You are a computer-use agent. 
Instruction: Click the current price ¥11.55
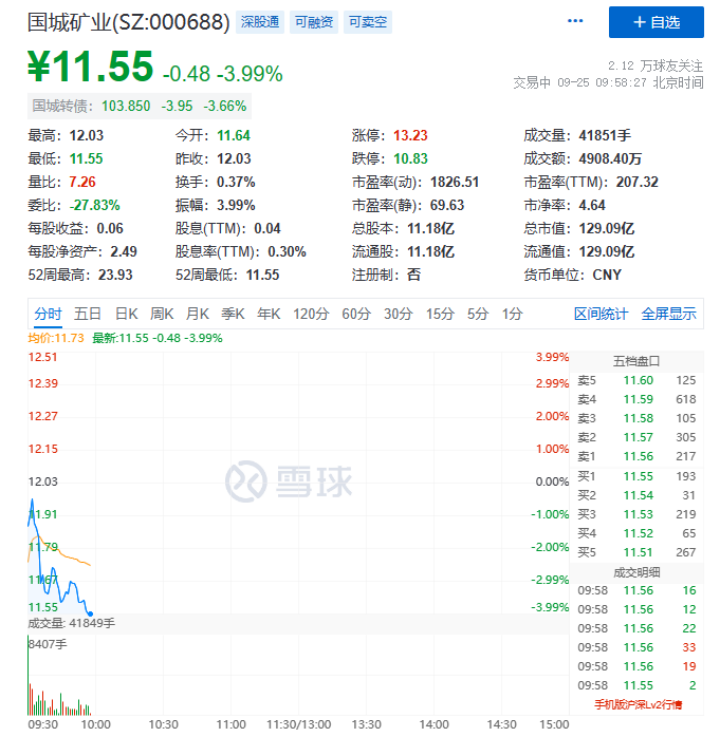click(90, 66)
